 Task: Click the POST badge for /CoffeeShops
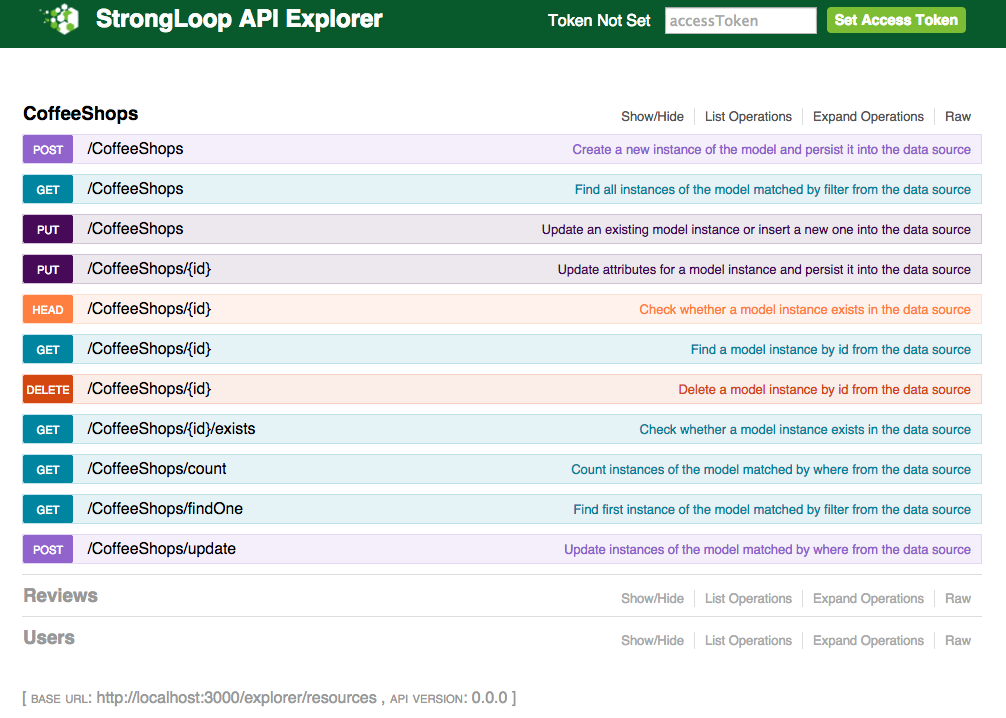pos(48,150)
